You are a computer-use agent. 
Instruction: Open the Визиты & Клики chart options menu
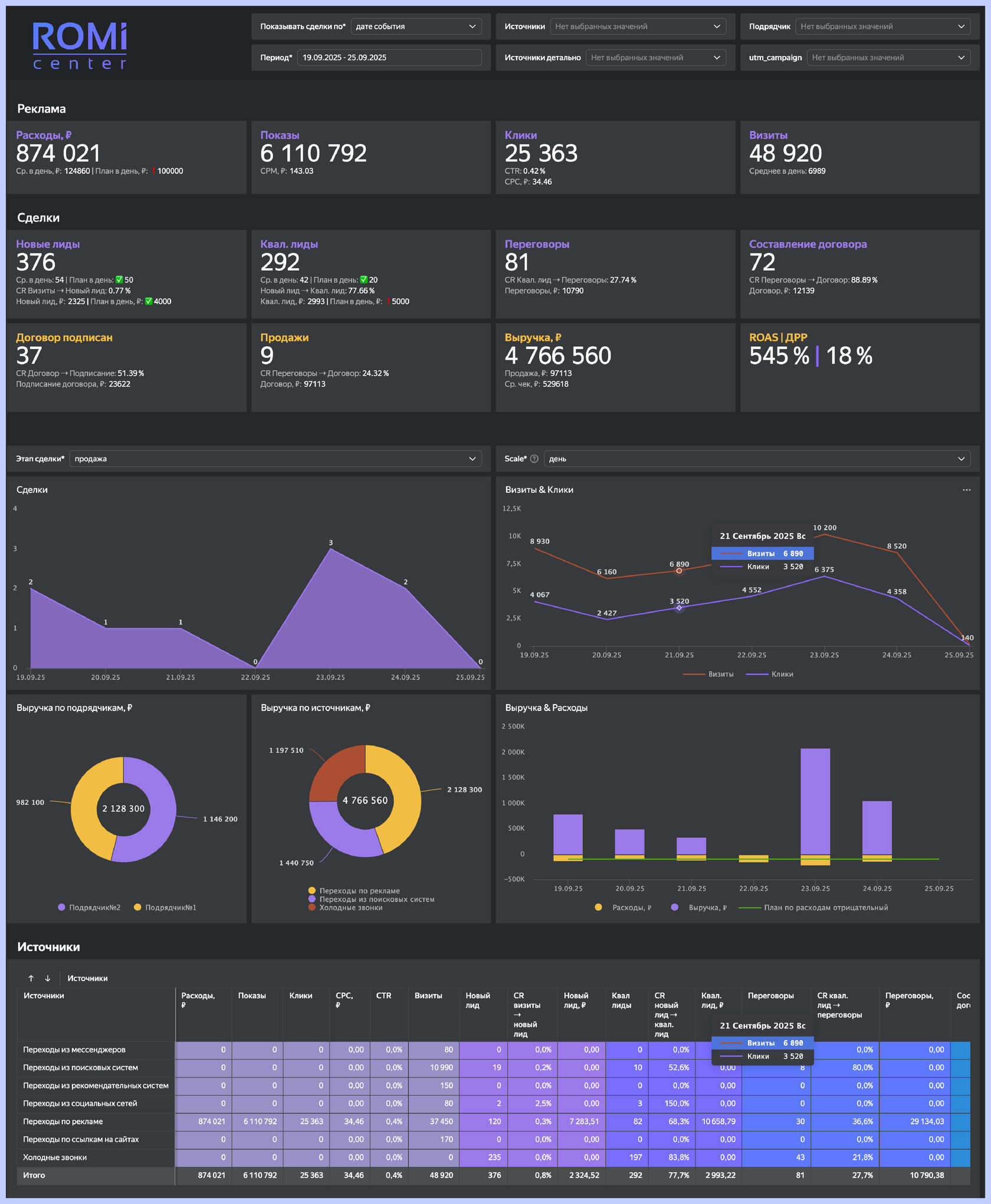click(x=966, y=490)
